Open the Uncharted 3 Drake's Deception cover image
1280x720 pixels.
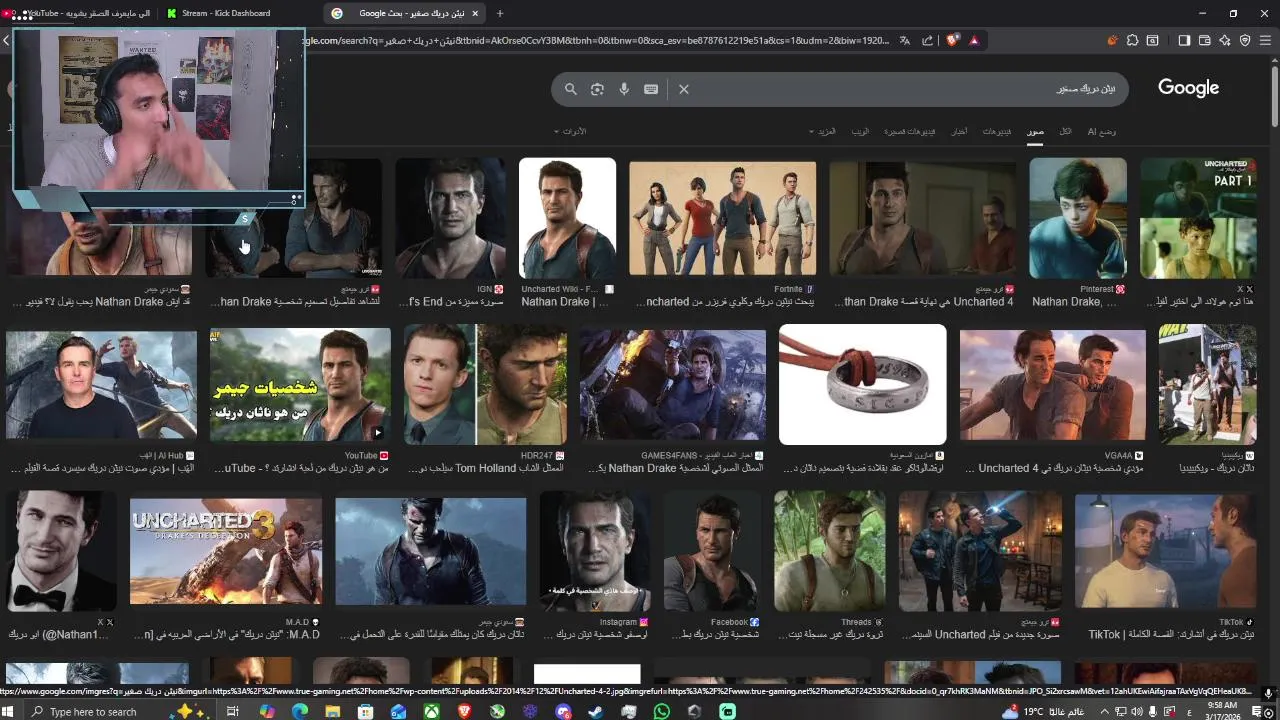pos(226,551)
